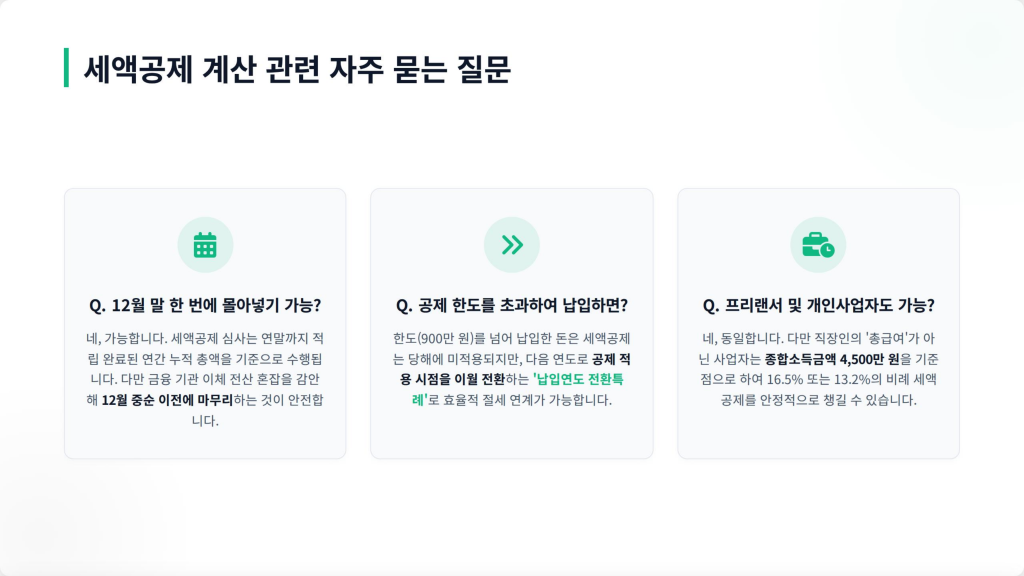Viewport: 1024px width, 576px height.
Task: Click the green '납입연도 전환특례' highlighted text
Action: point(517,389)
